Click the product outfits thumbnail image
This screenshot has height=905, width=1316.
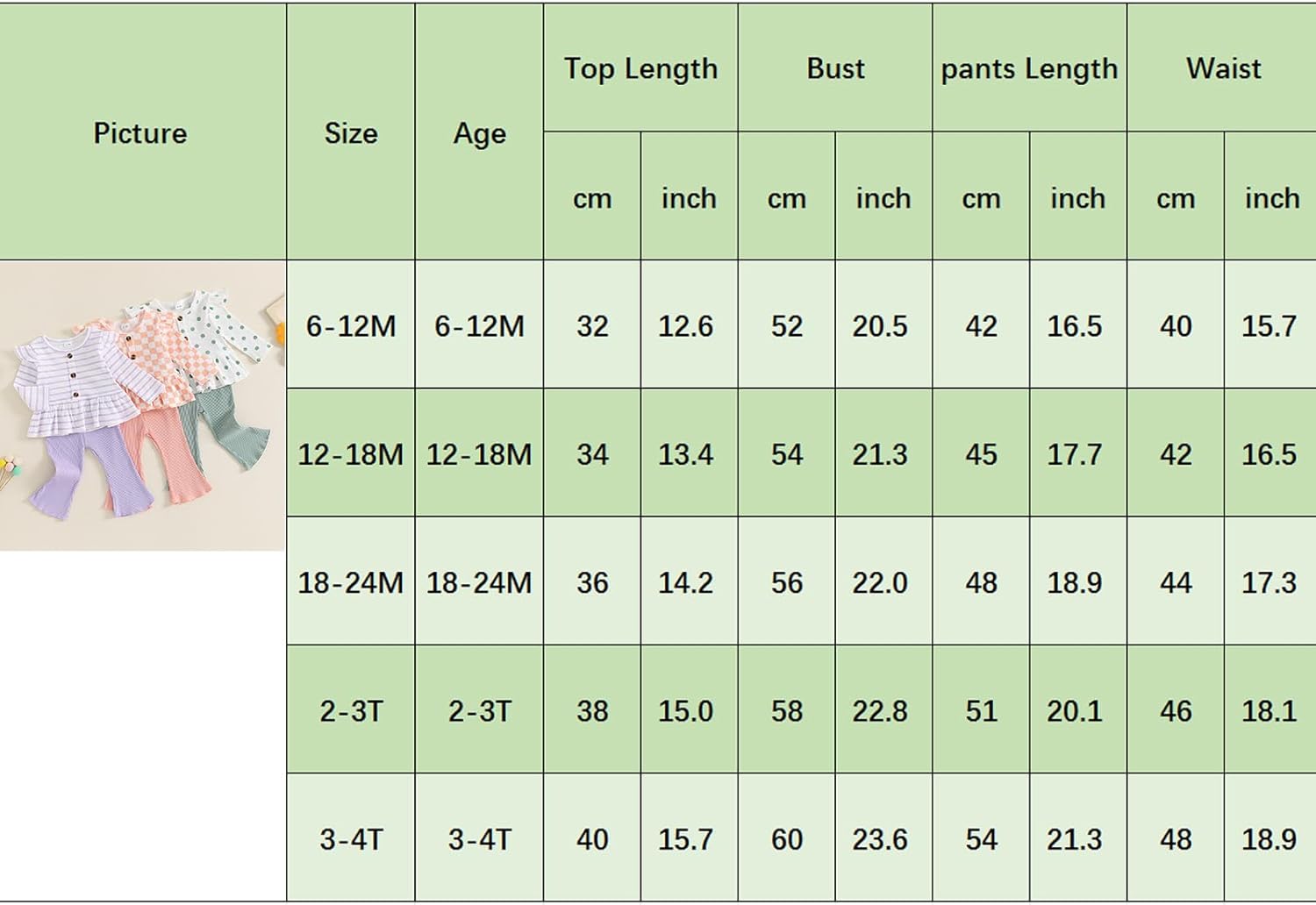[142, 405]
